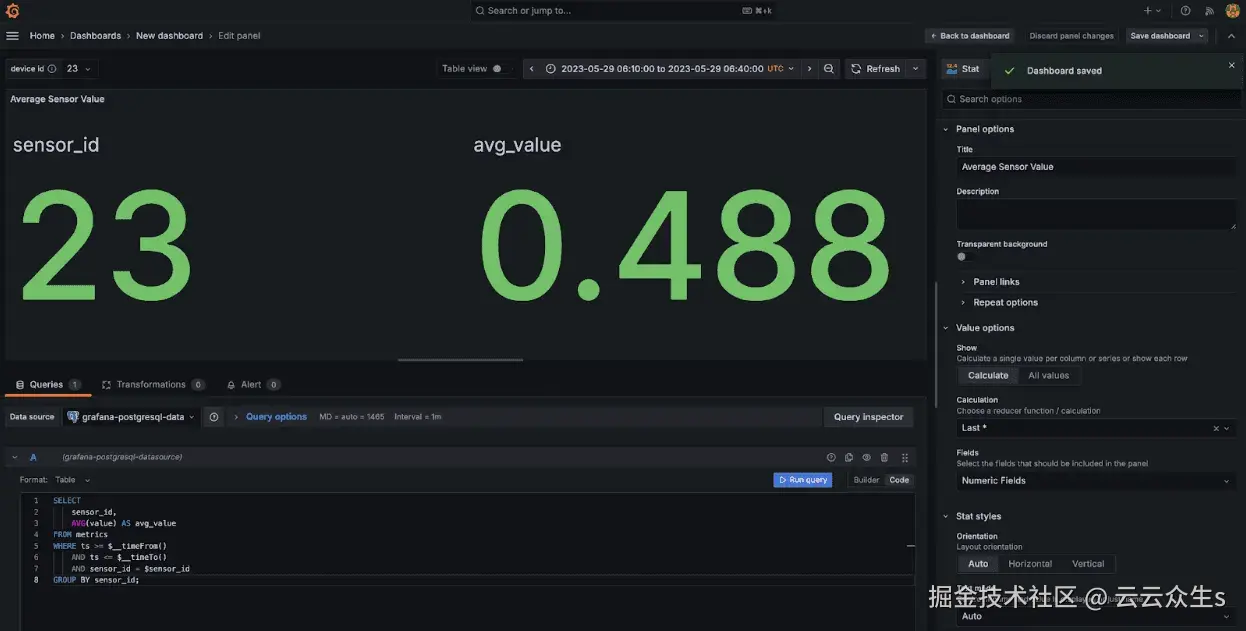Click the Grafana logo icon
This screenshot has height=631, width=1246.
(x=12, y=11)
